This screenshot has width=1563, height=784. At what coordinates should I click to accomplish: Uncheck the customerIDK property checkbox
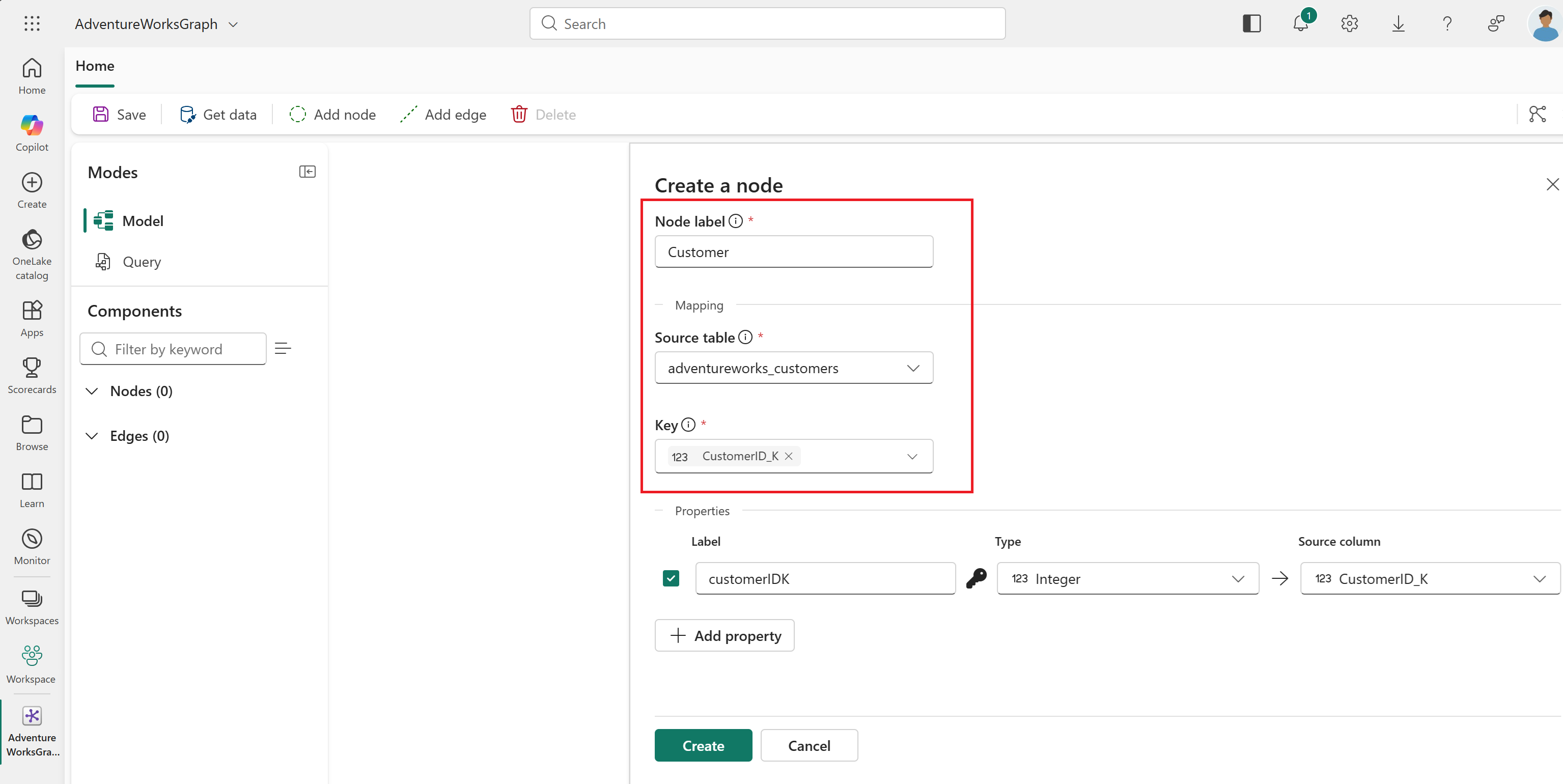671,578
